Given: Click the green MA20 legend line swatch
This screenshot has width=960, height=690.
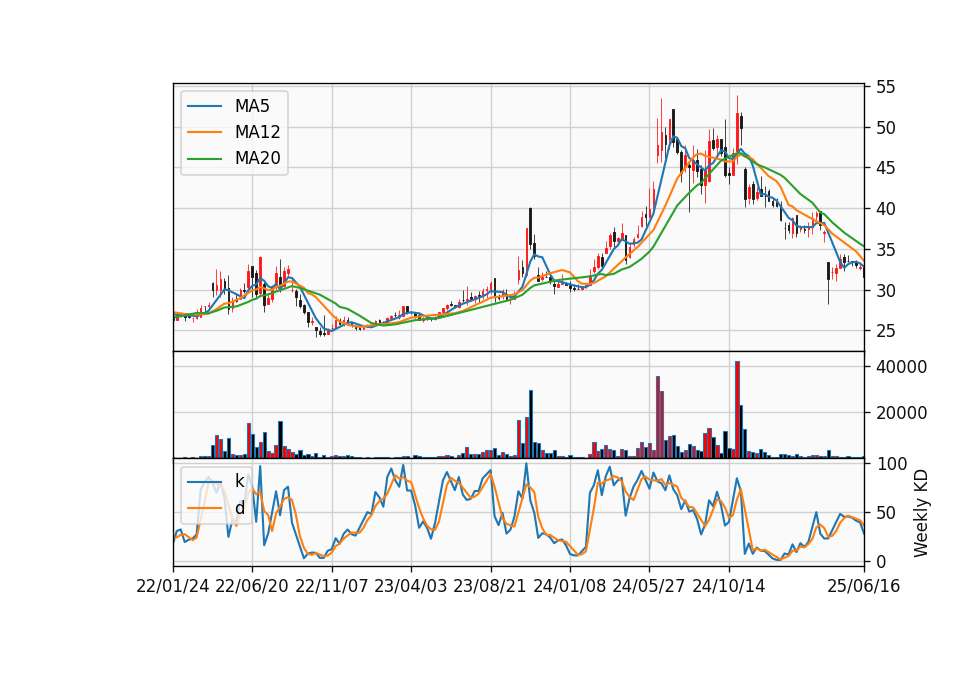Looking at the screenshot, I should [204, 159].
